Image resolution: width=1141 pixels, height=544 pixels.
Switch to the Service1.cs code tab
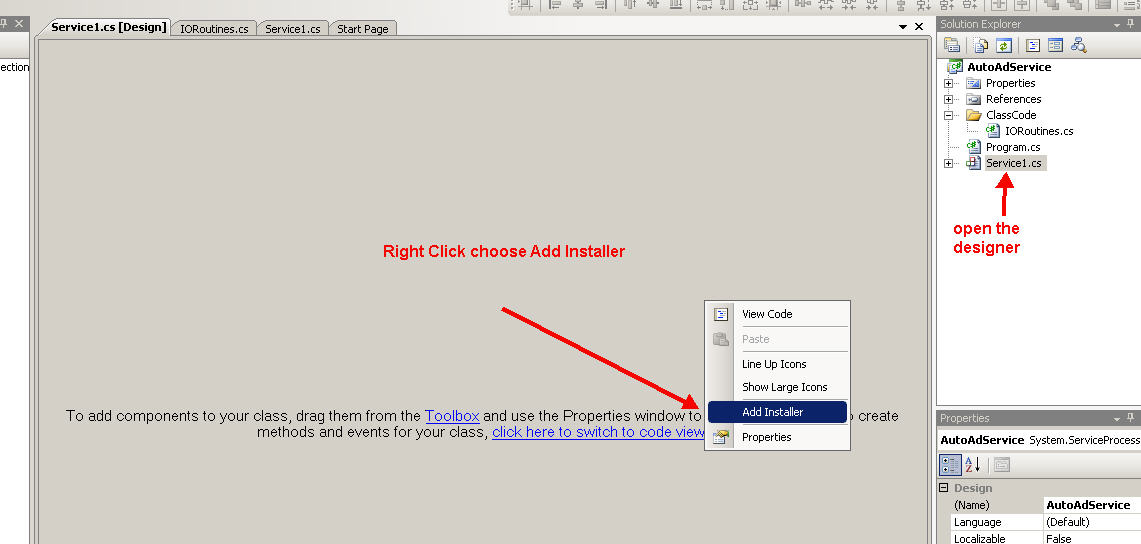click(293, 29)
